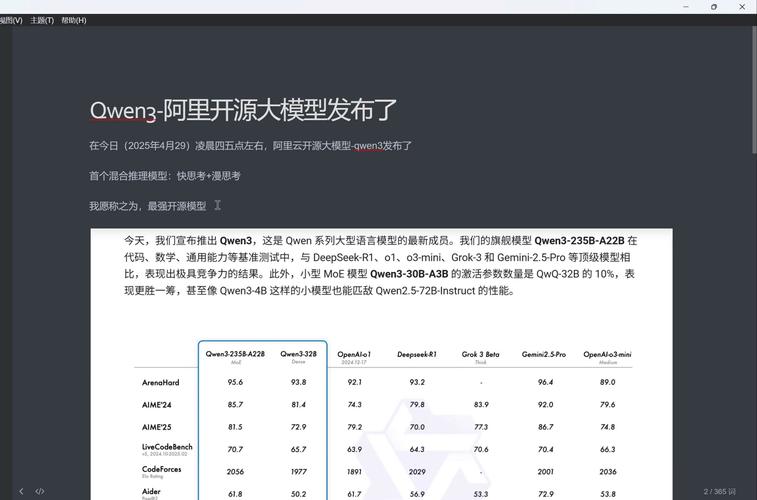Click the Aider score 53.8
Viewport: 757px width, 500px height.
(607, 494)
